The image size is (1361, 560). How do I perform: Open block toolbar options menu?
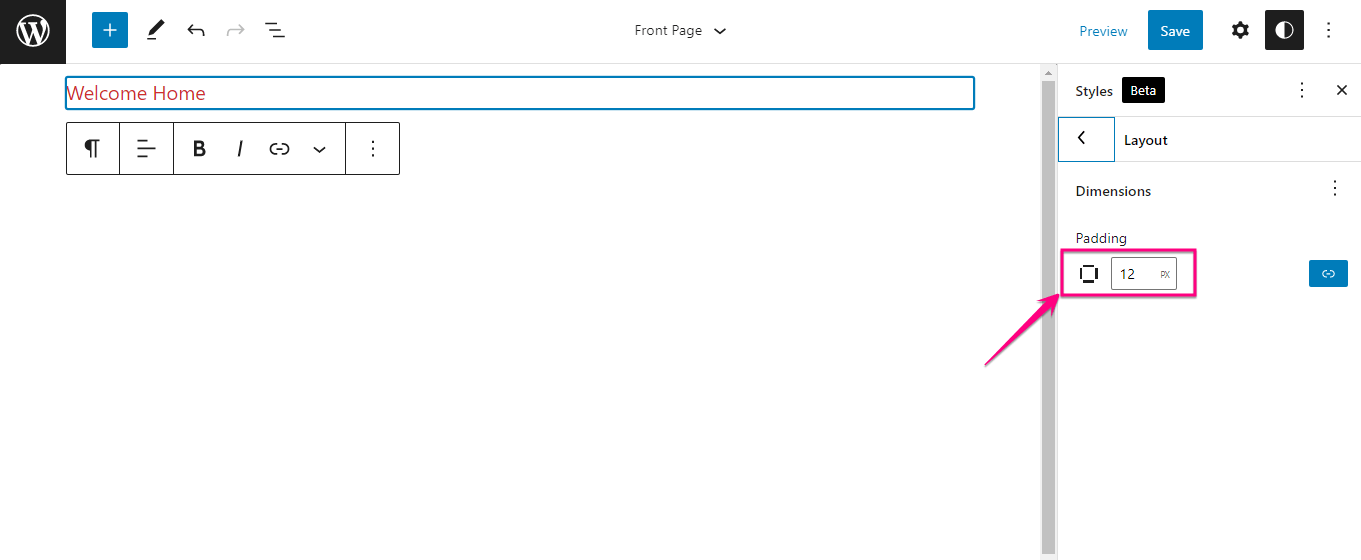[x=373, y=149]
